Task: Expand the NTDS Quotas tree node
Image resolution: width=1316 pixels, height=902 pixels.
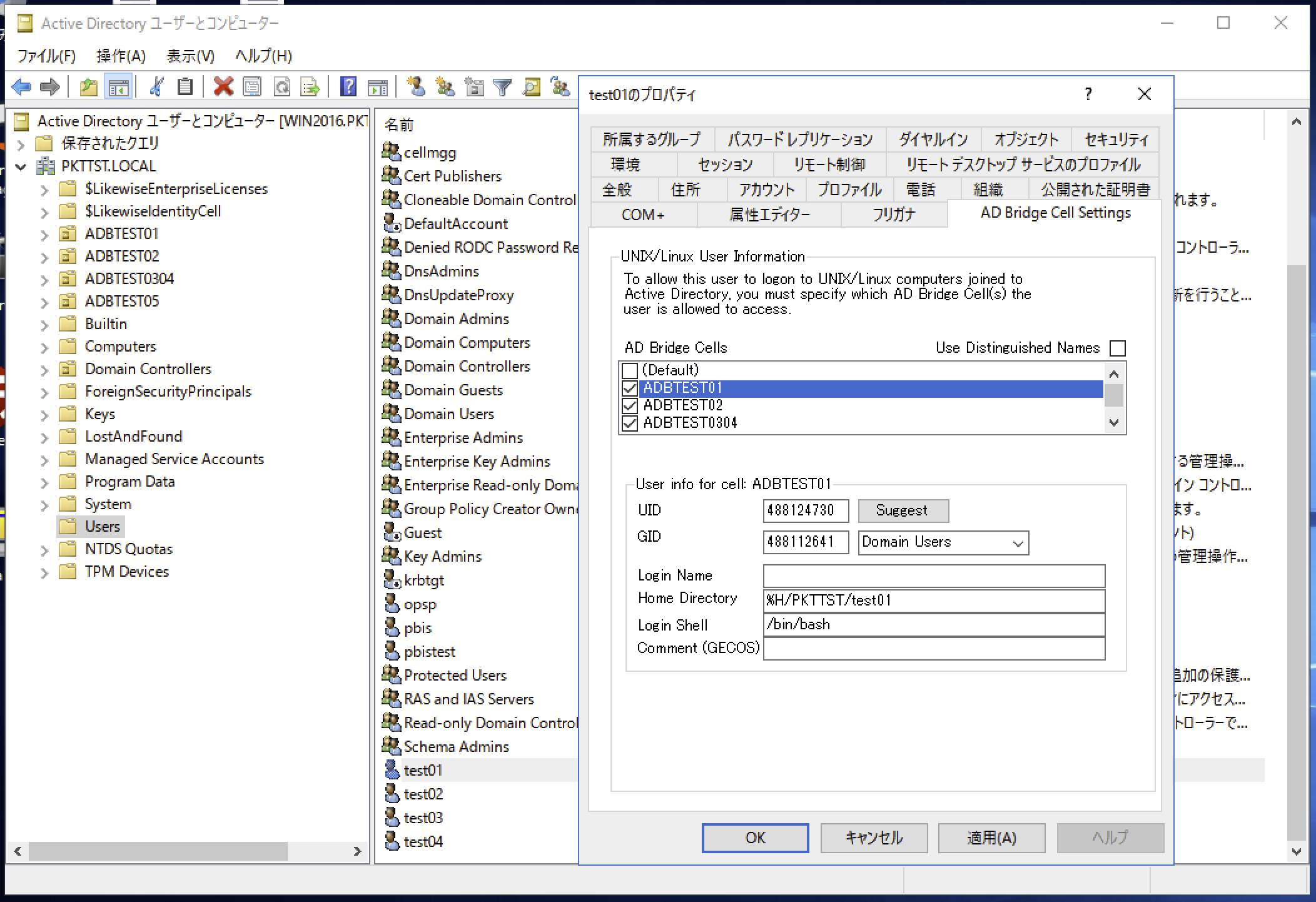Action: click(44, 550)
